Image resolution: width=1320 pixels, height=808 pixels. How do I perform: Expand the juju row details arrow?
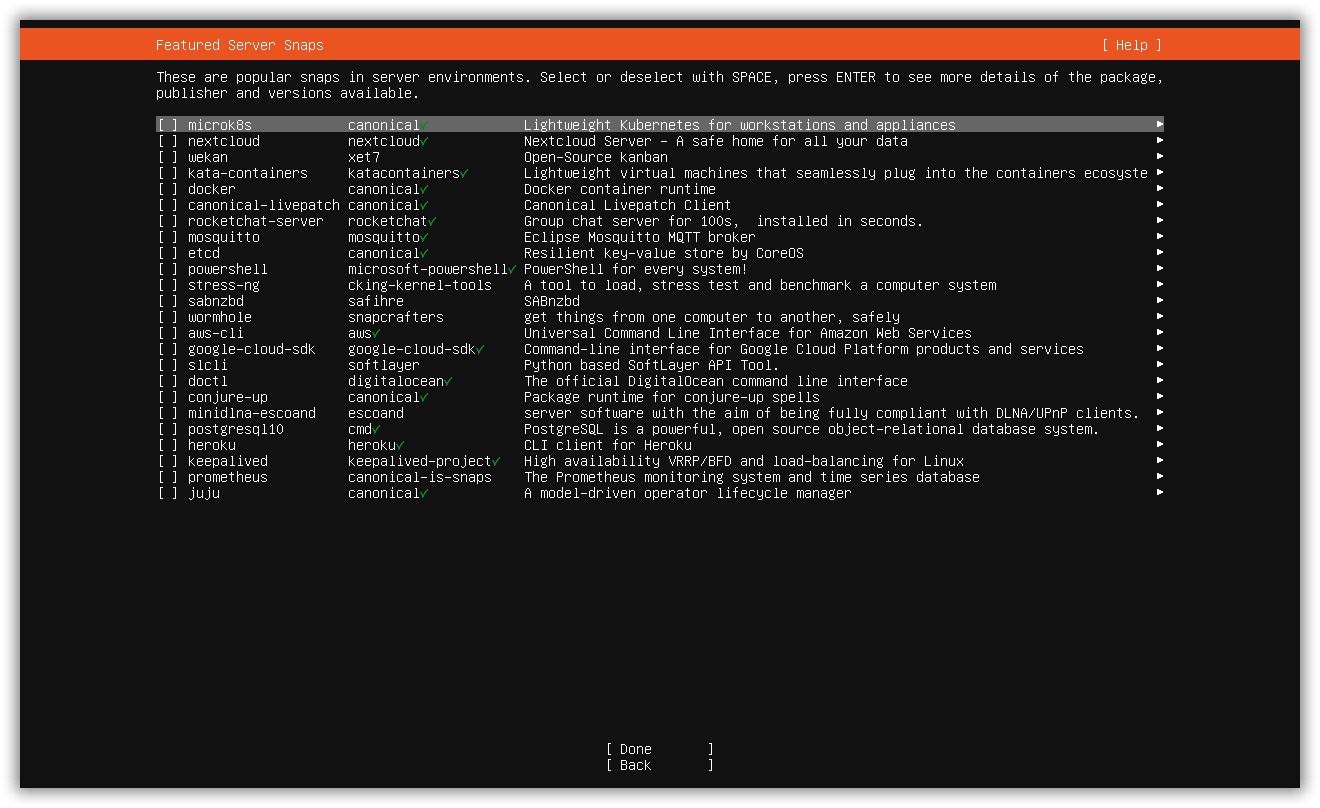click(1160, 493)
